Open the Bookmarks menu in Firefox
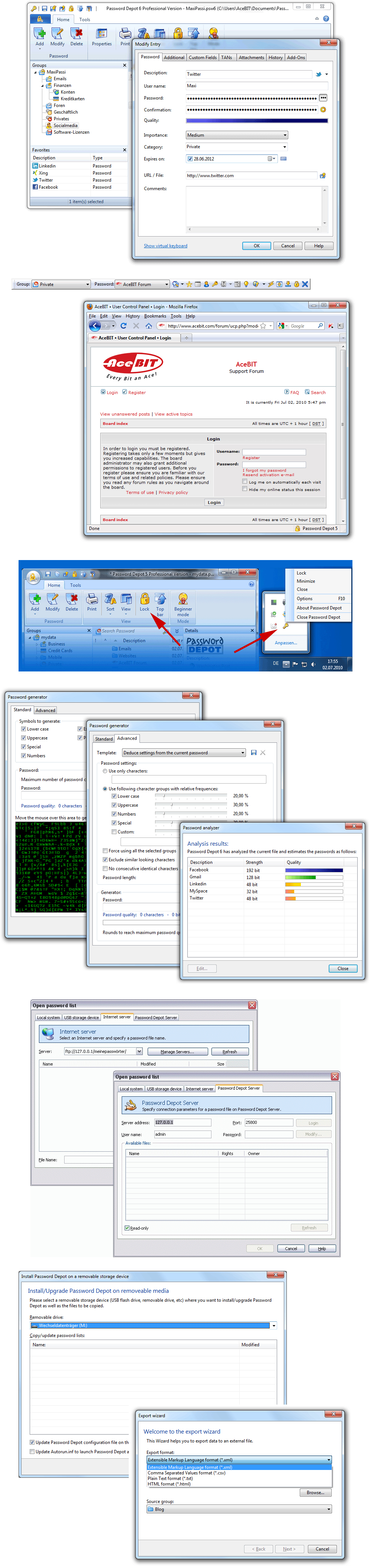The height and width of the screenshot is (1568, 371). point(155,316)
